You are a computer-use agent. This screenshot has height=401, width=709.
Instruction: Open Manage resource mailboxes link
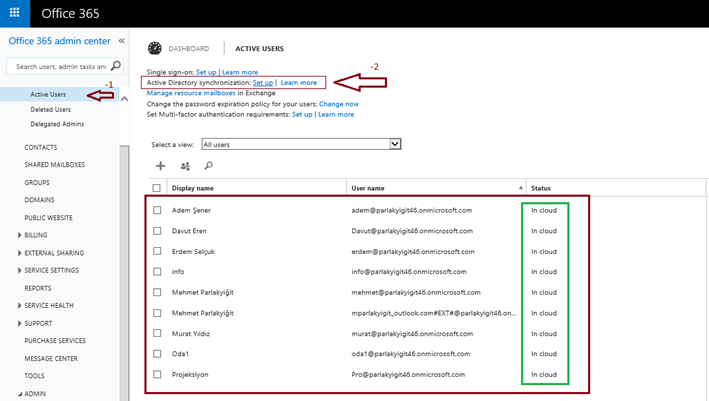click(x=191, y=93)
